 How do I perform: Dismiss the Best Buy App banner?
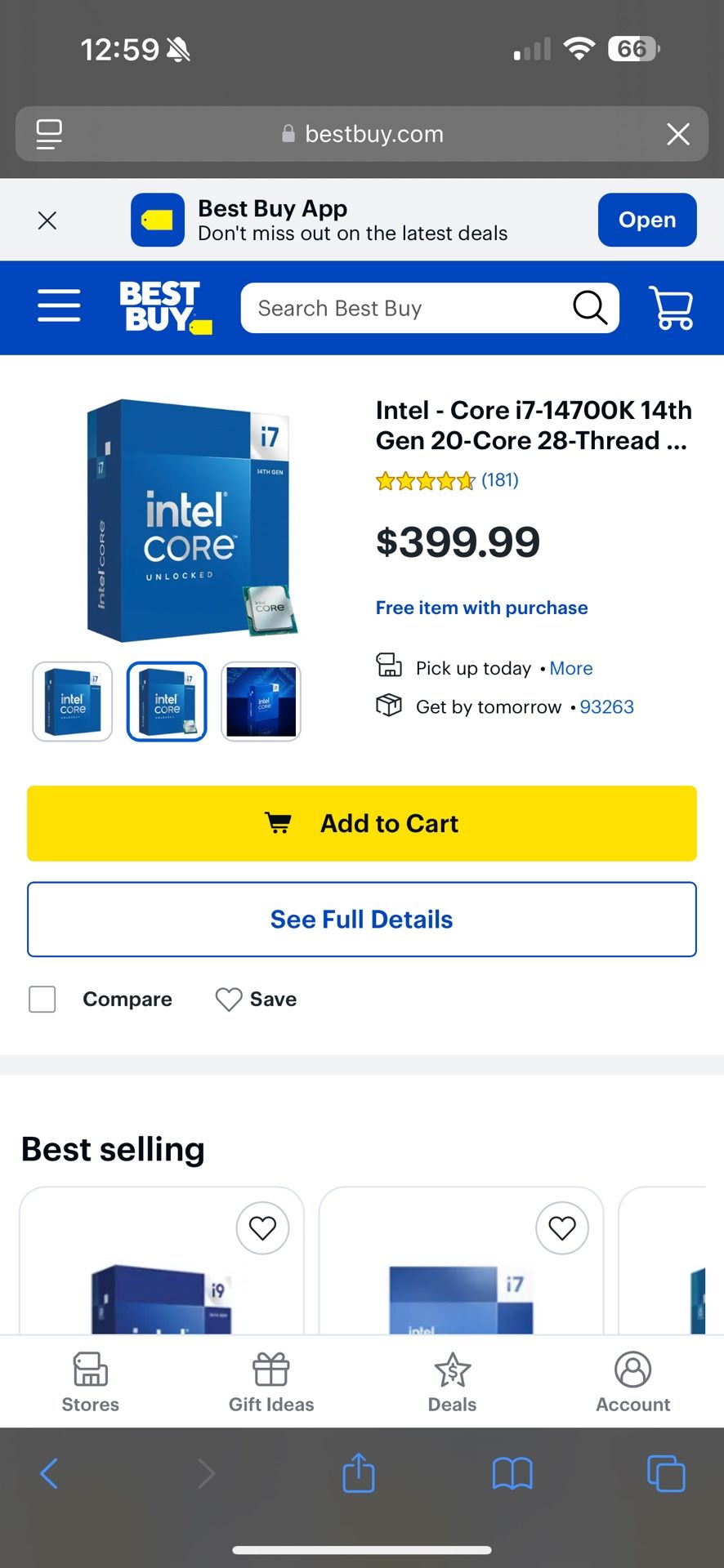(47, 220)
